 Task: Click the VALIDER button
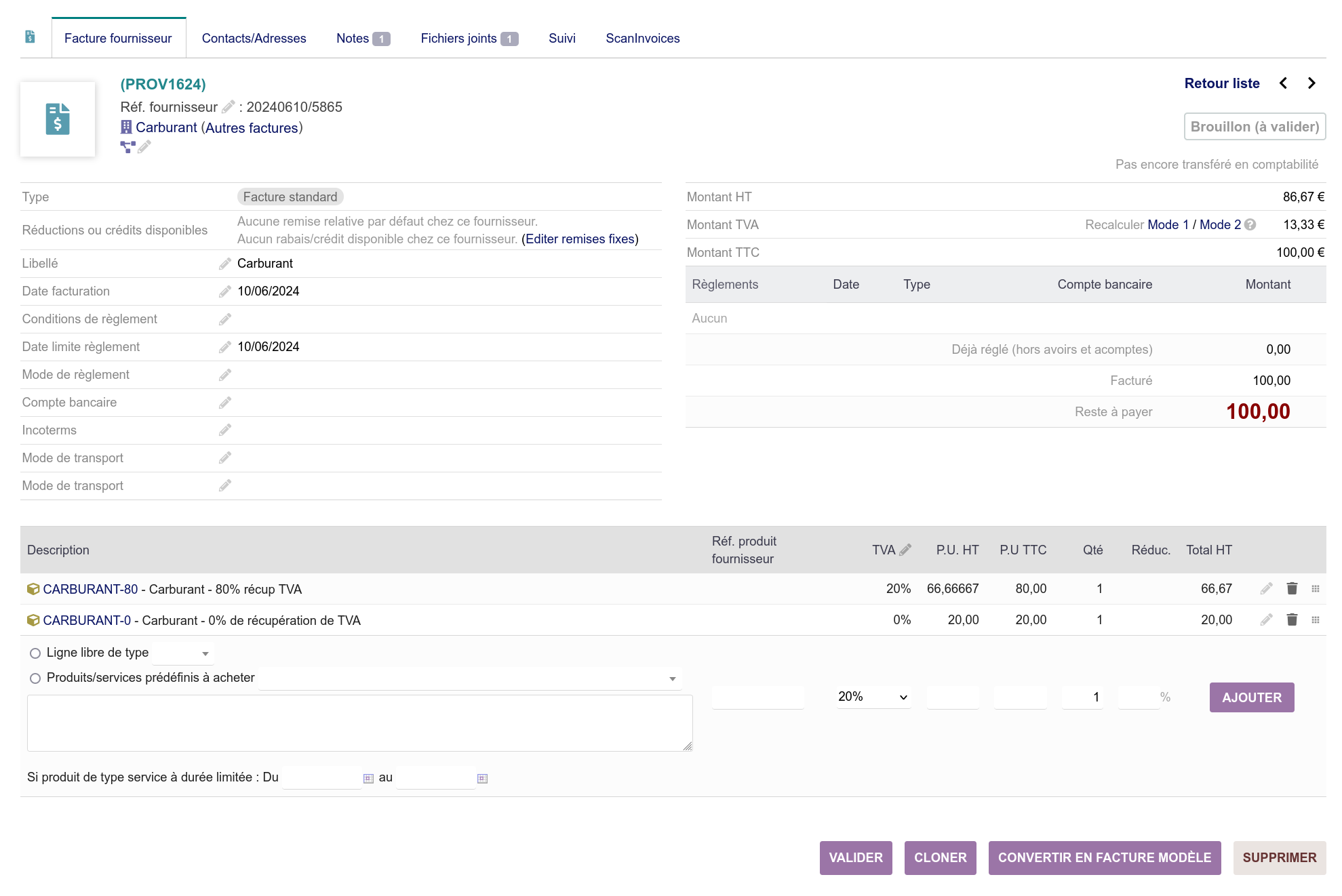(856, 858)
